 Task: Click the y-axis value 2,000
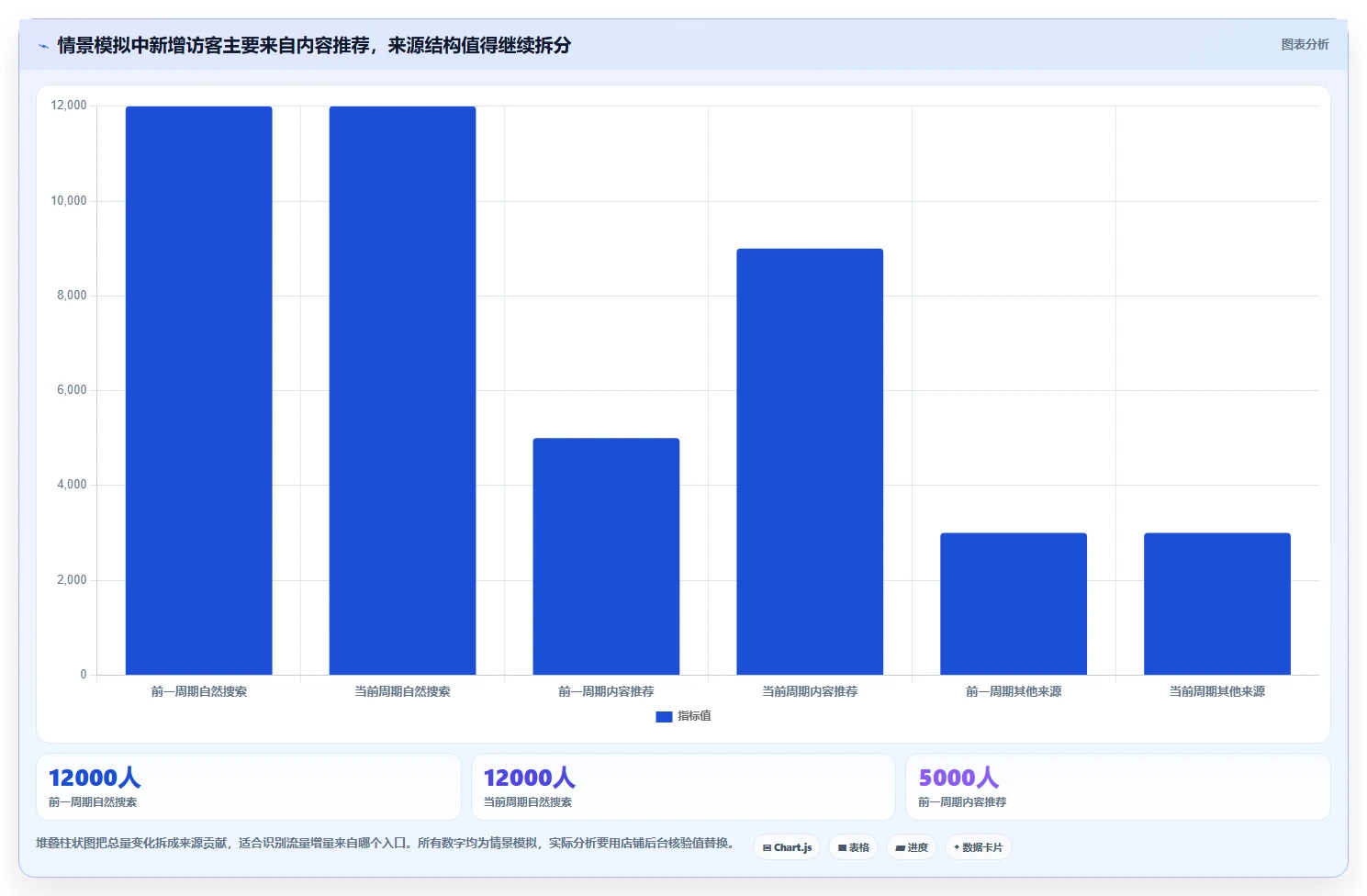coord(72,580)
